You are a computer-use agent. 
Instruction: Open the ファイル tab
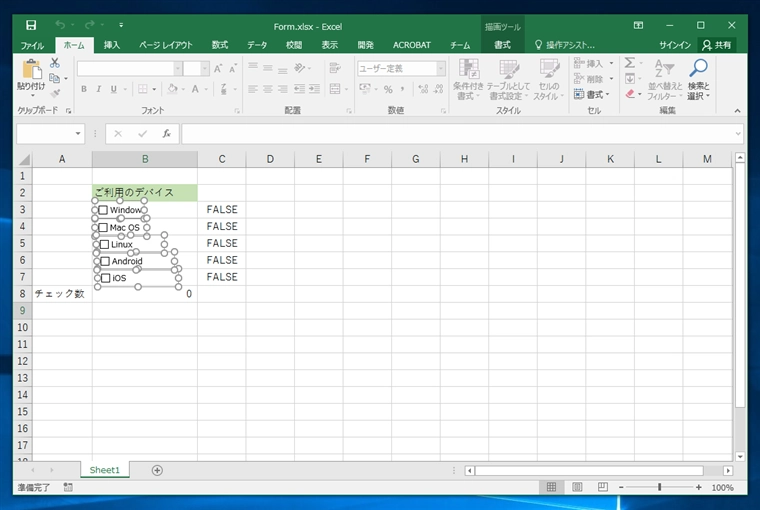pos(32,45)
